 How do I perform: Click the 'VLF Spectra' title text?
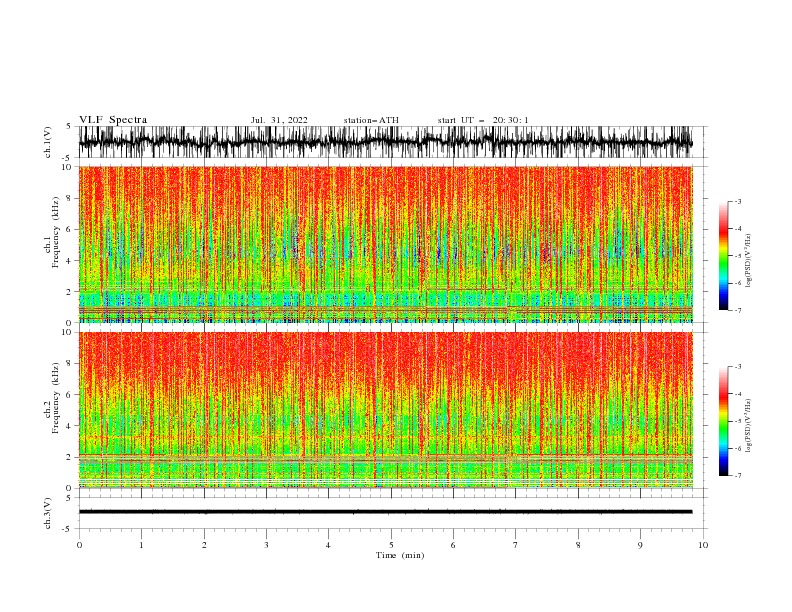coord(113,120)
